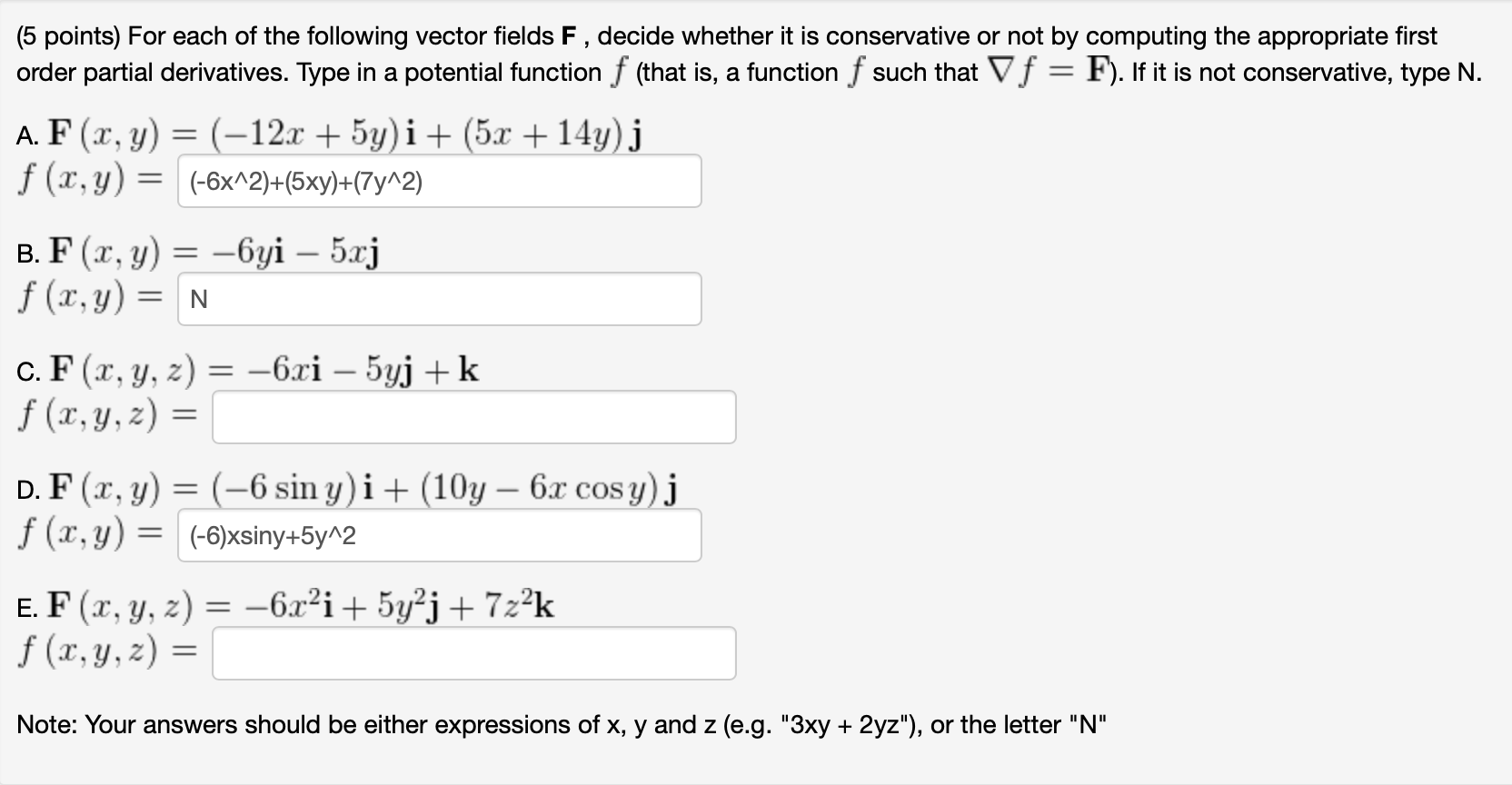Click after 5y^2 in the part D field
The width and height of the screenshot is (1512, 785).
360,535
